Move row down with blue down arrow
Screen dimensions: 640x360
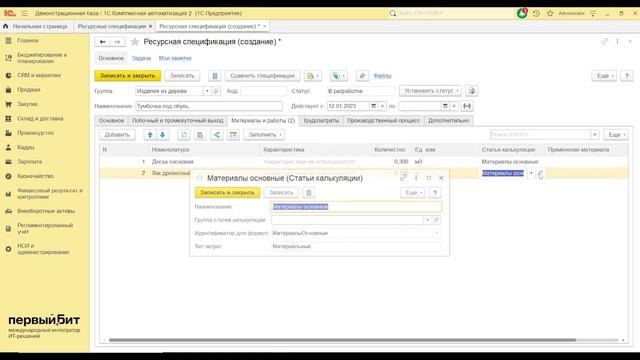162,135
